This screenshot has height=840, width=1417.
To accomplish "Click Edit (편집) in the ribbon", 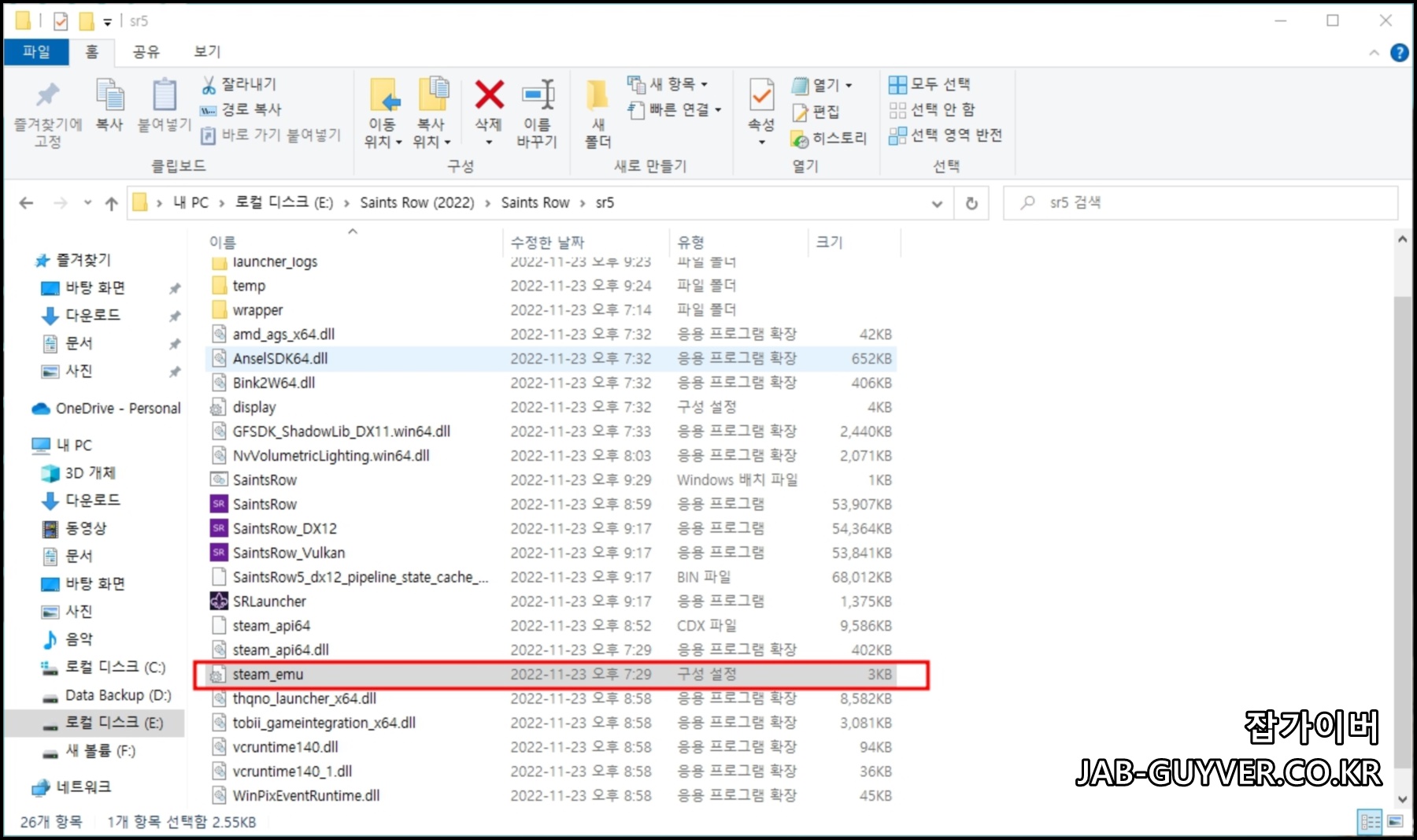I will (x=816, y=112).
